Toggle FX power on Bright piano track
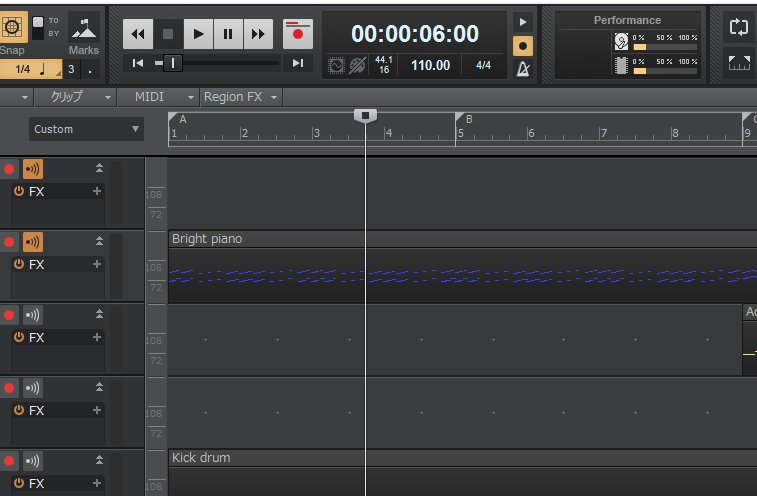The image size is (757, 496). [x=18, y=264]
